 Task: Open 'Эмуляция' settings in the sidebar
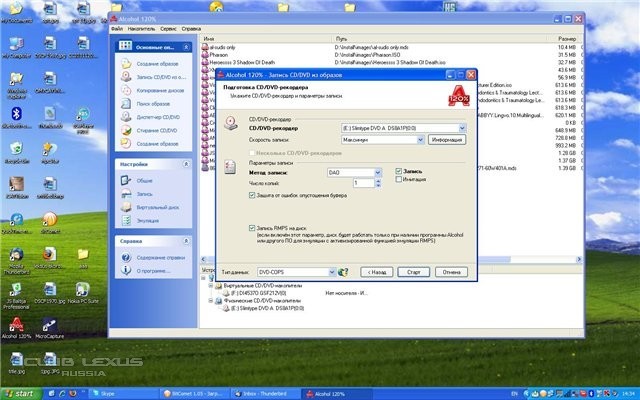click(148, 220)
